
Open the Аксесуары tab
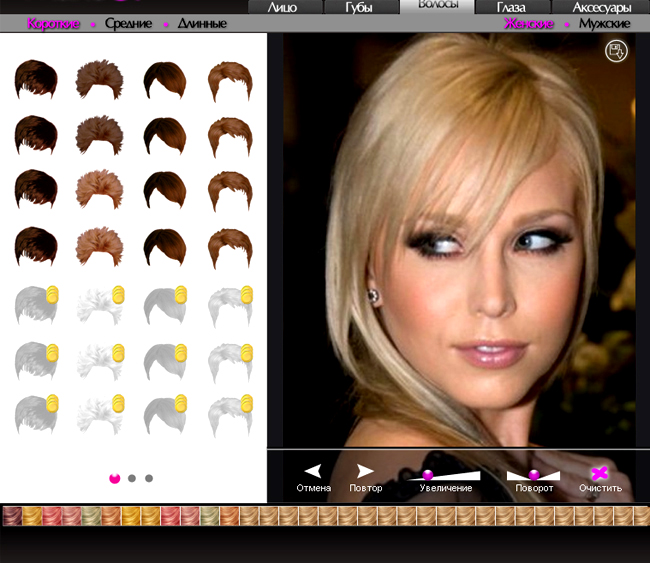click(x=601, y=7)
